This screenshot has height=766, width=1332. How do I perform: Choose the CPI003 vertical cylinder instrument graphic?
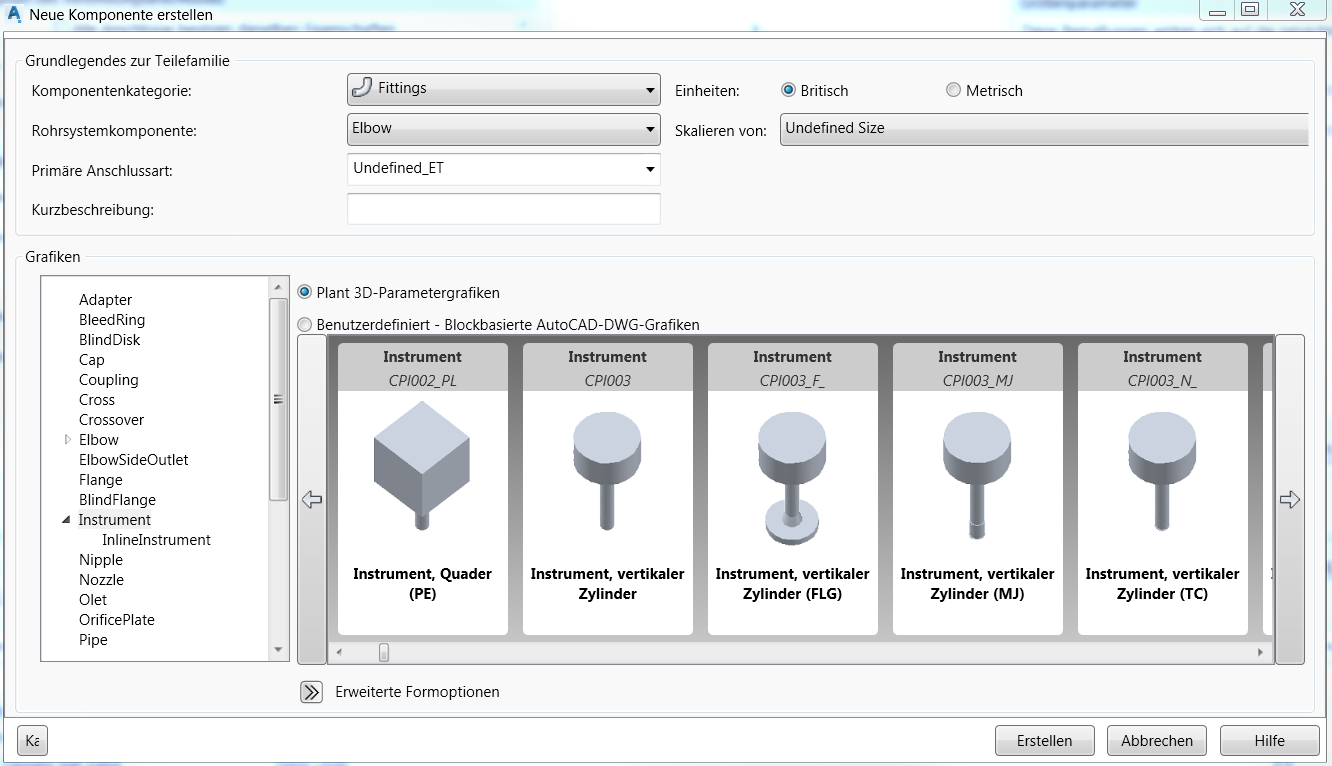coord(608,489)
